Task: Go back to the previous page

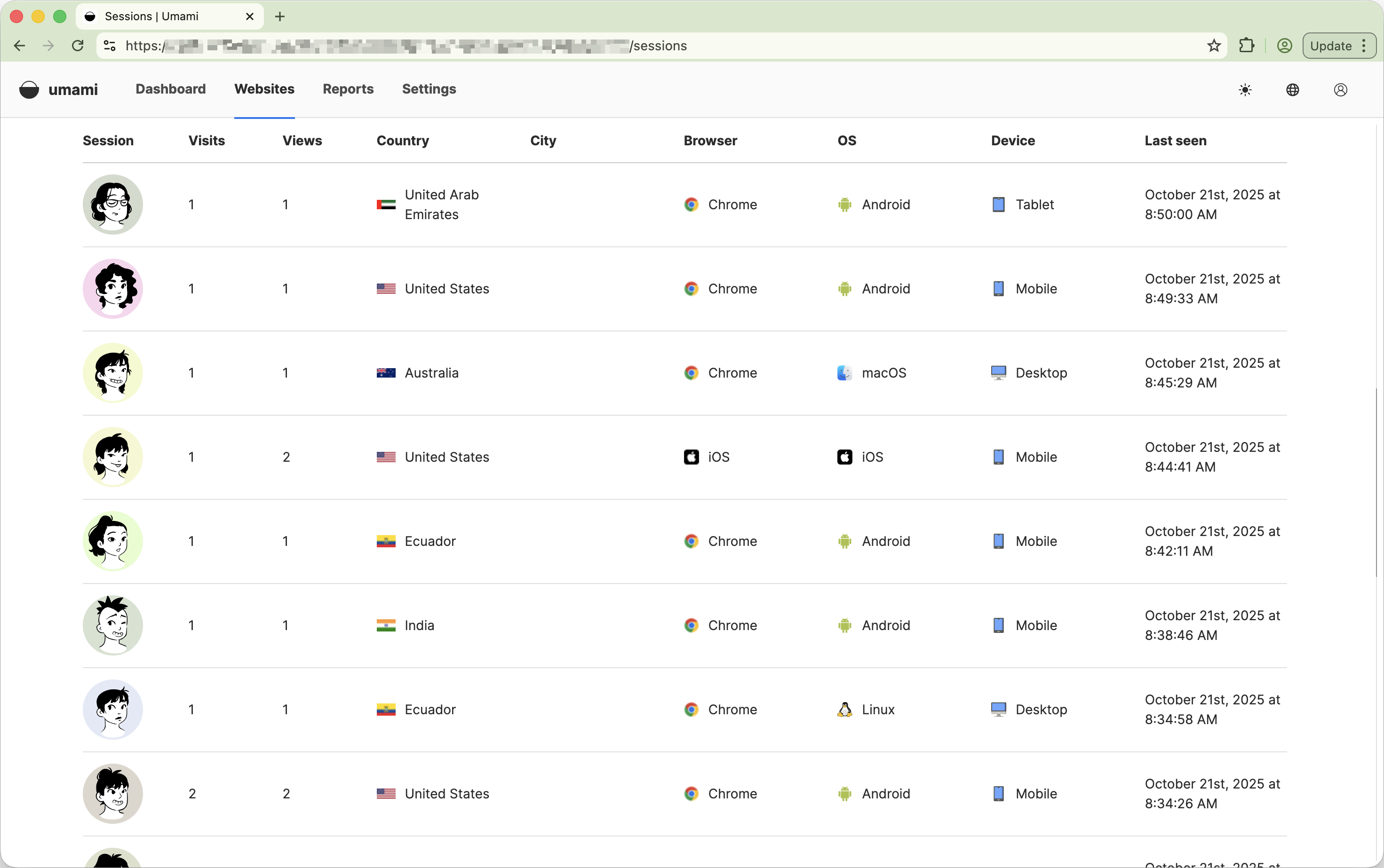Action: [20, 46]
